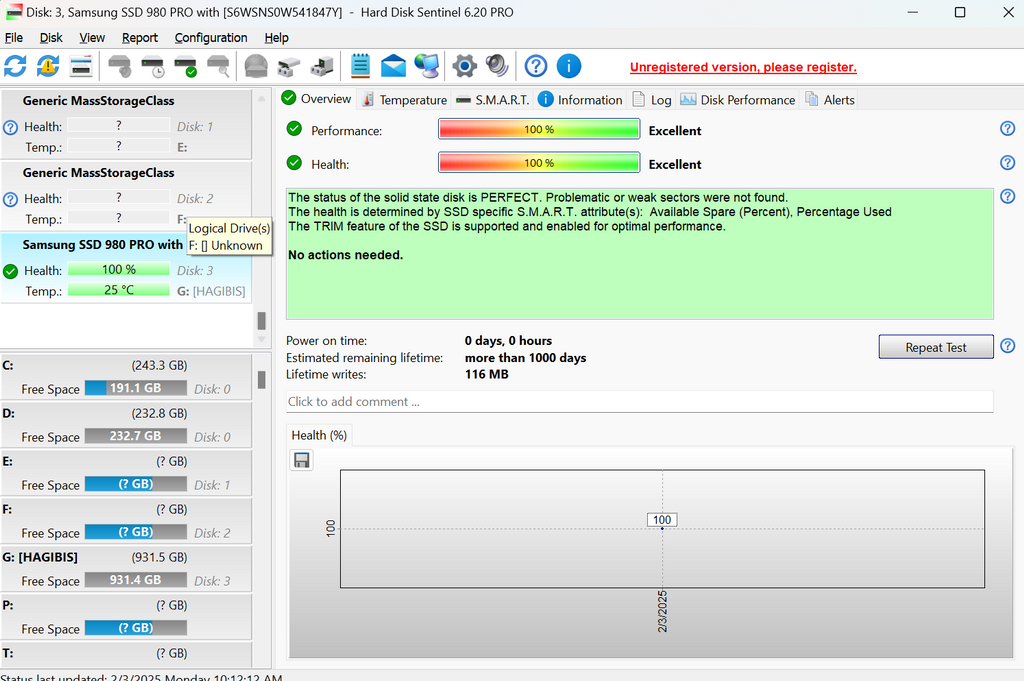Click the blue question mark help toolbar icon
The width and height of the screenshot is (1024, 681).
click(x=536, y=66)
